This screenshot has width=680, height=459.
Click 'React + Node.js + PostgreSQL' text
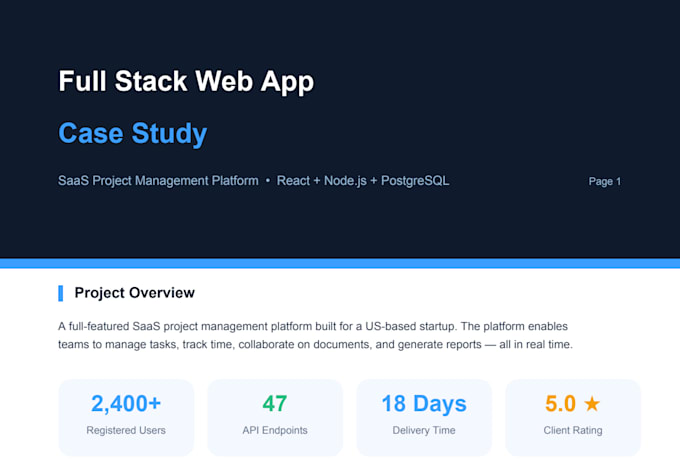pos(363,180)
